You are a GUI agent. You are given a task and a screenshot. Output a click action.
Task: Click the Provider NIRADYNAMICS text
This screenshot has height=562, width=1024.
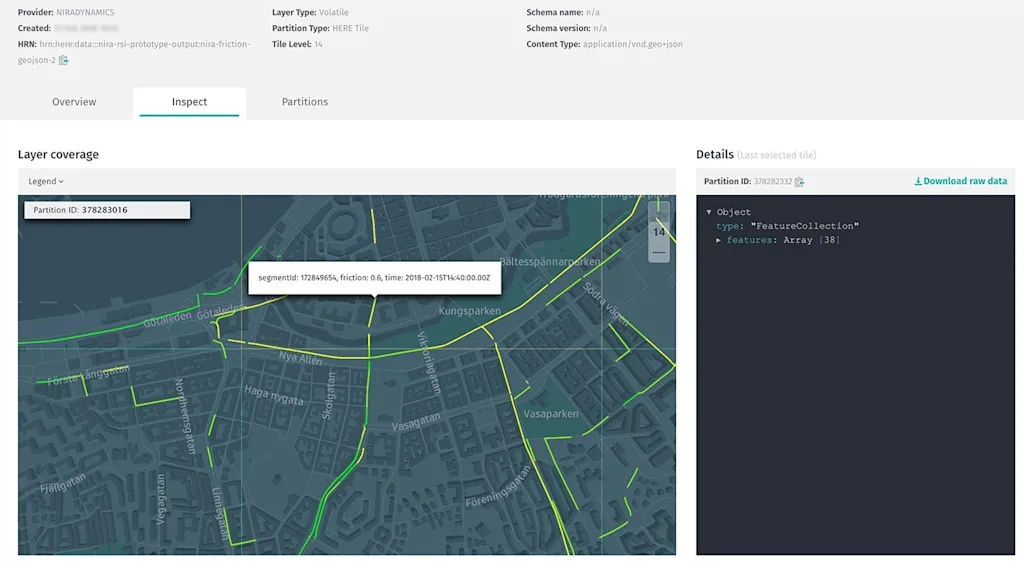[66, 12]
